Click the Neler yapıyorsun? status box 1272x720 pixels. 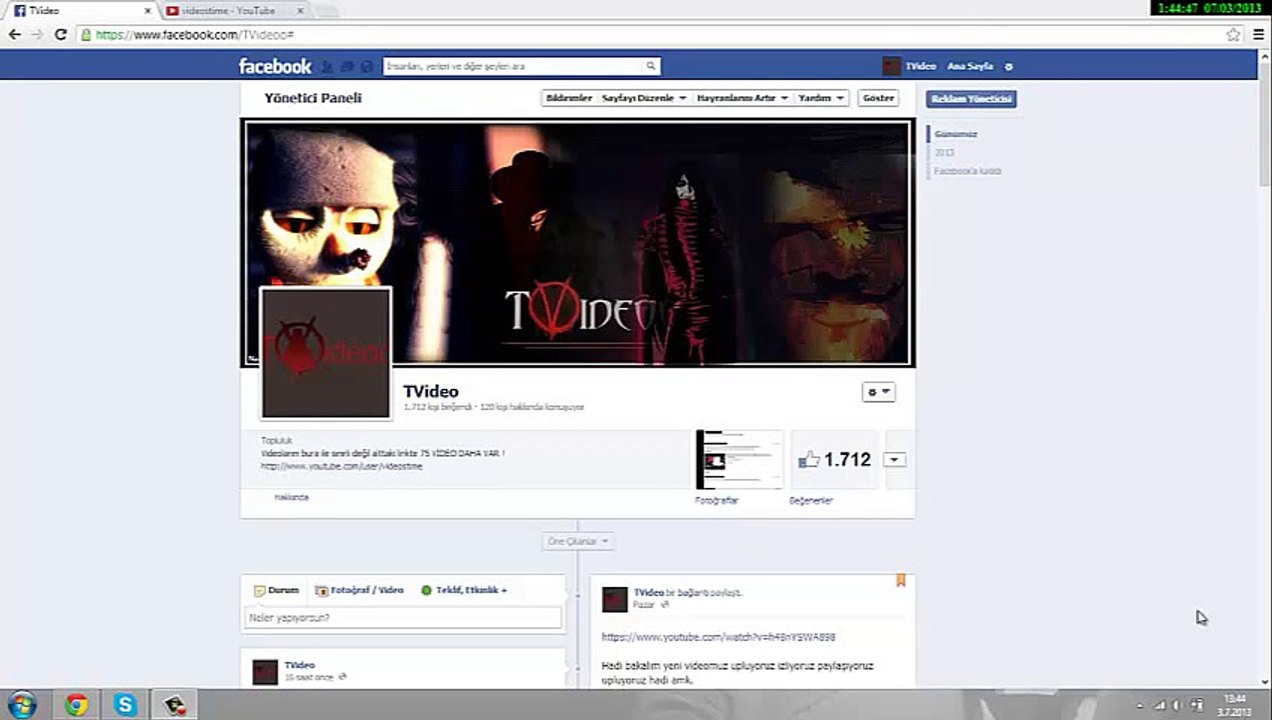click(403, 618)
